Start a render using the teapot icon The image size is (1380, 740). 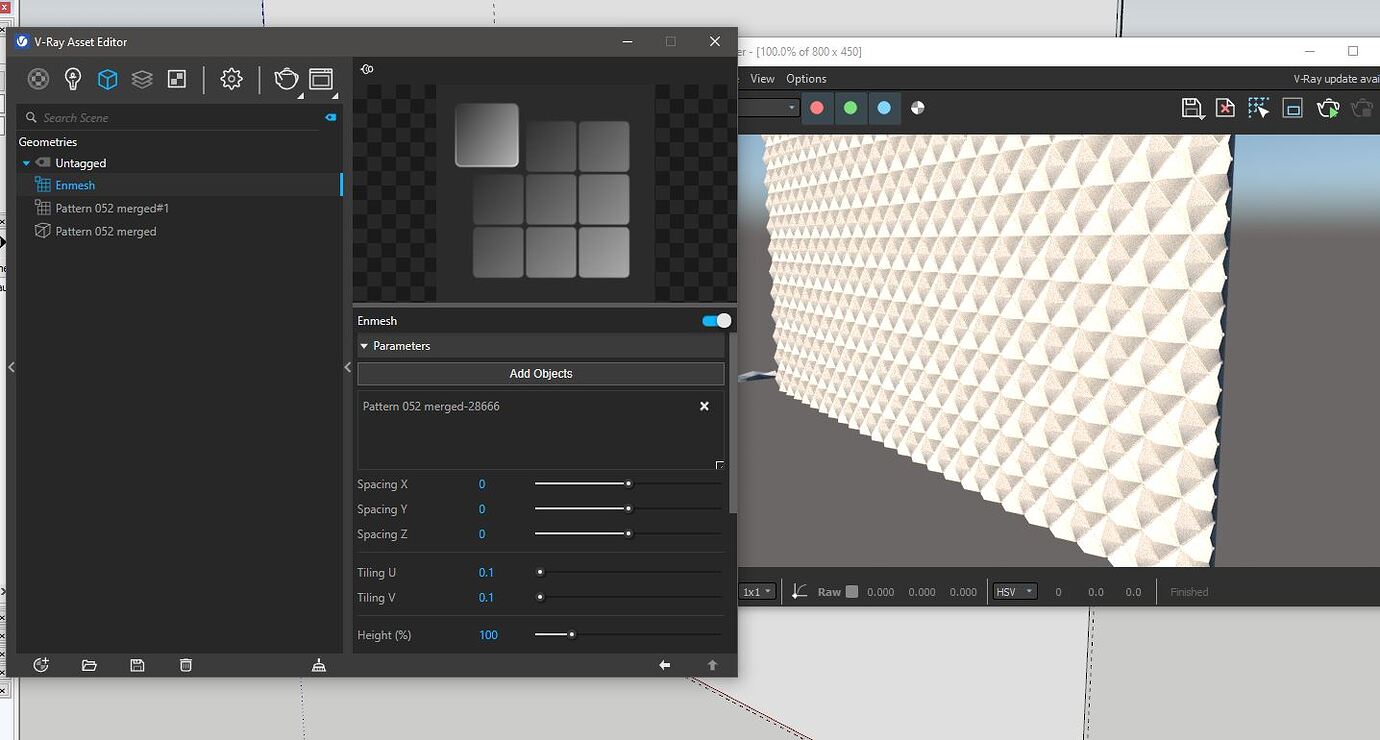pos(286,79)
